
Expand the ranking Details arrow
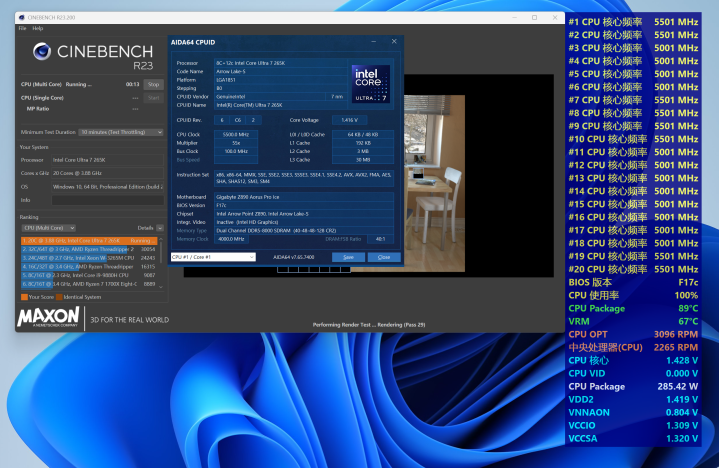pyautogui.click(x=160, y=228)
